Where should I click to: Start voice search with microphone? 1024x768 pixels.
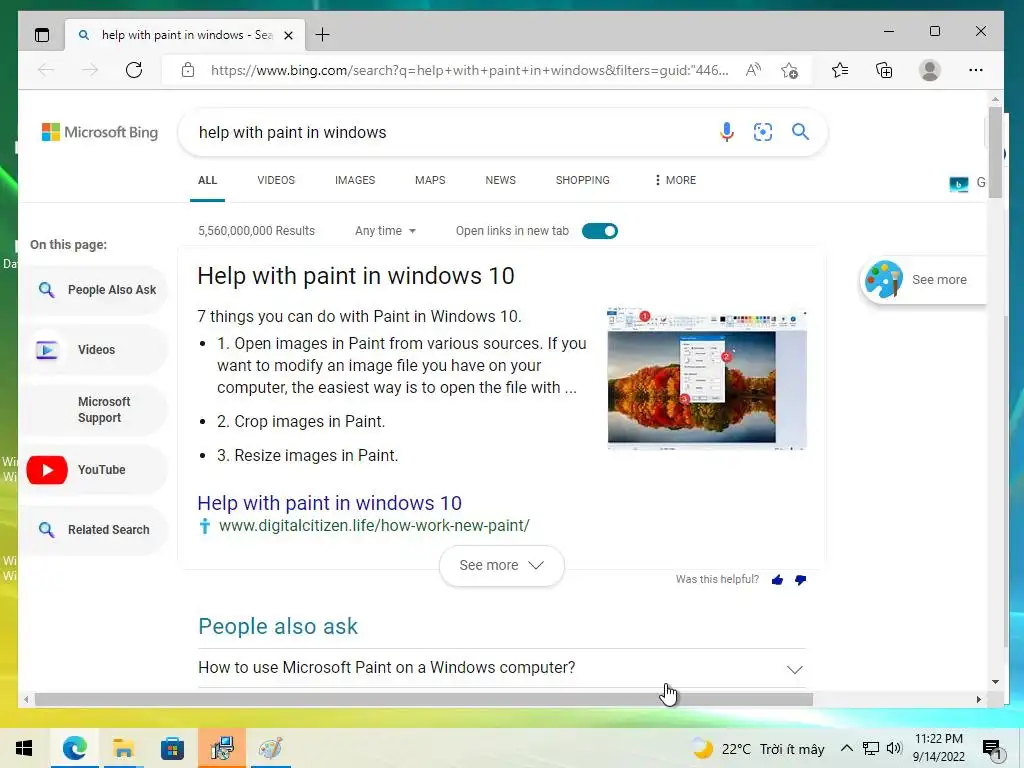coord(727,132)
